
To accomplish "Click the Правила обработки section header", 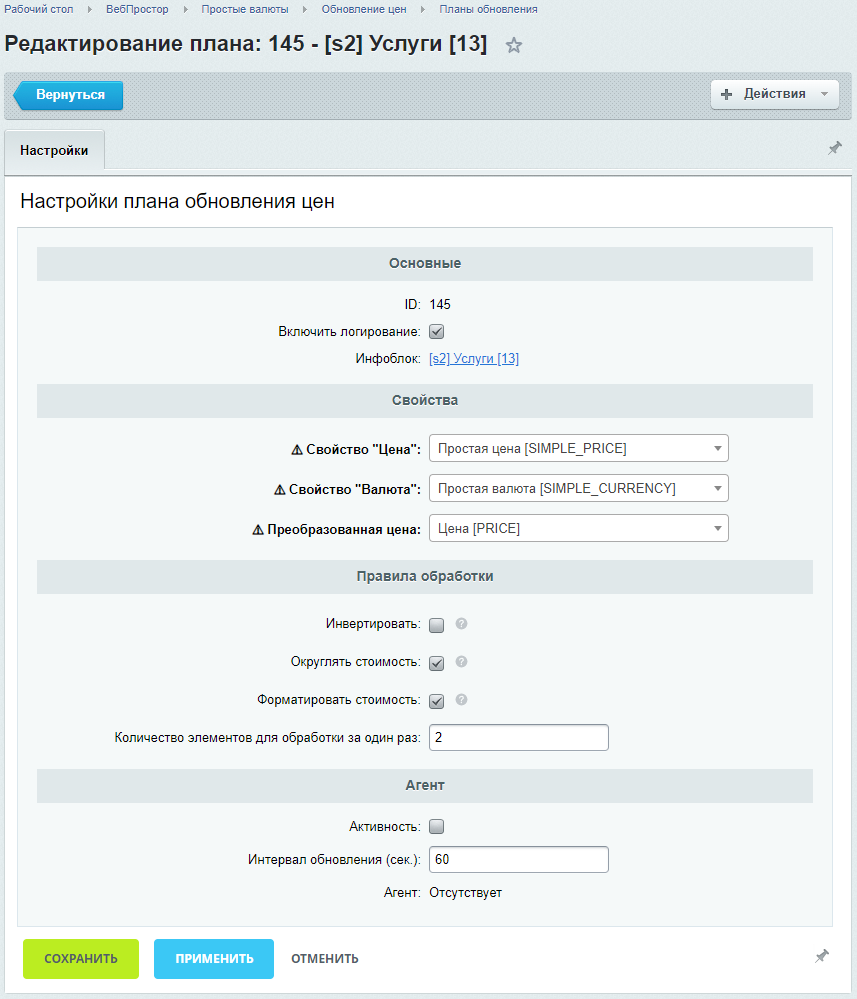I will pos(425,577).
